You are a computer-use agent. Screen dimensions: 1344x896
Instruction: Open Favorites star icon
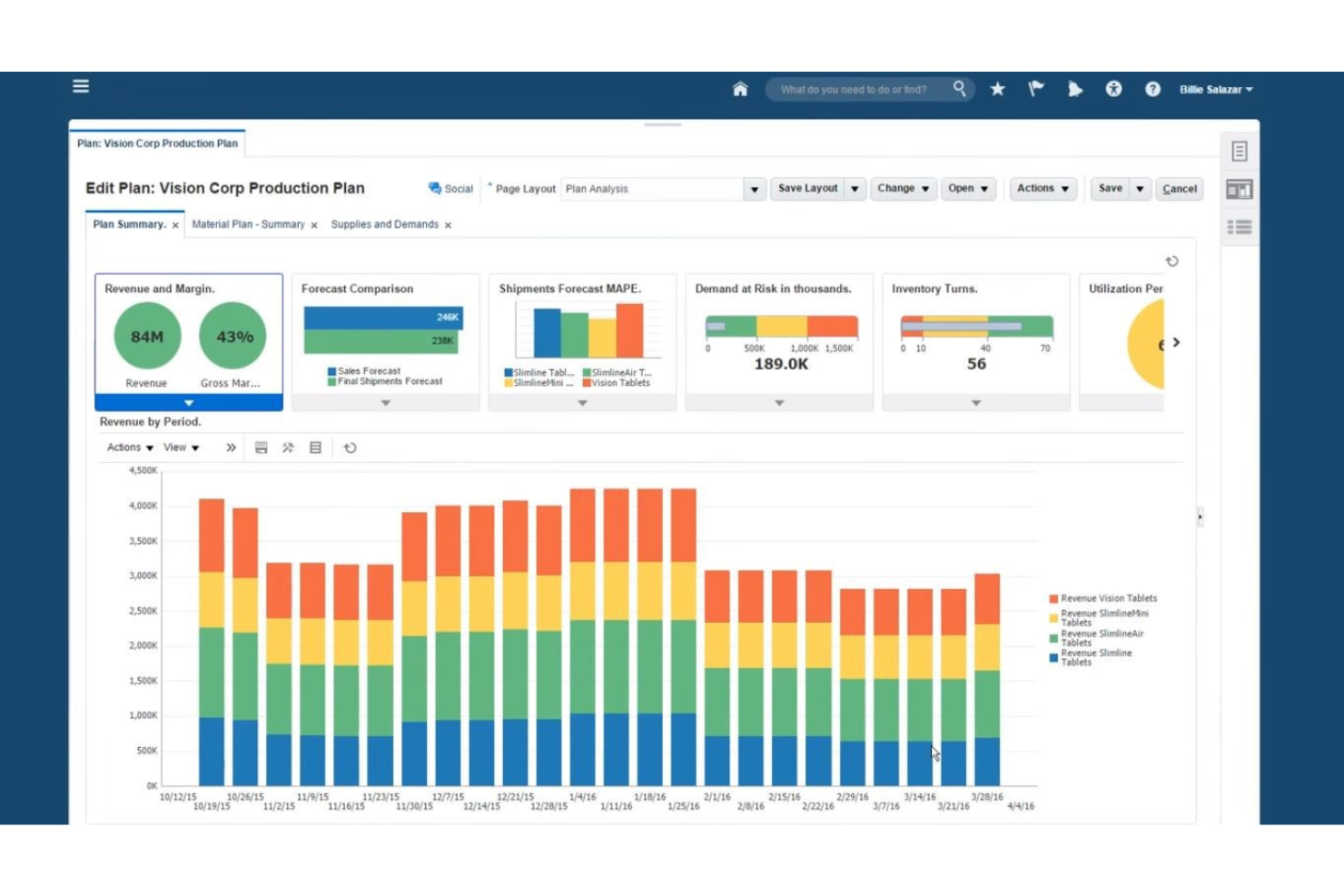point(998,89)
